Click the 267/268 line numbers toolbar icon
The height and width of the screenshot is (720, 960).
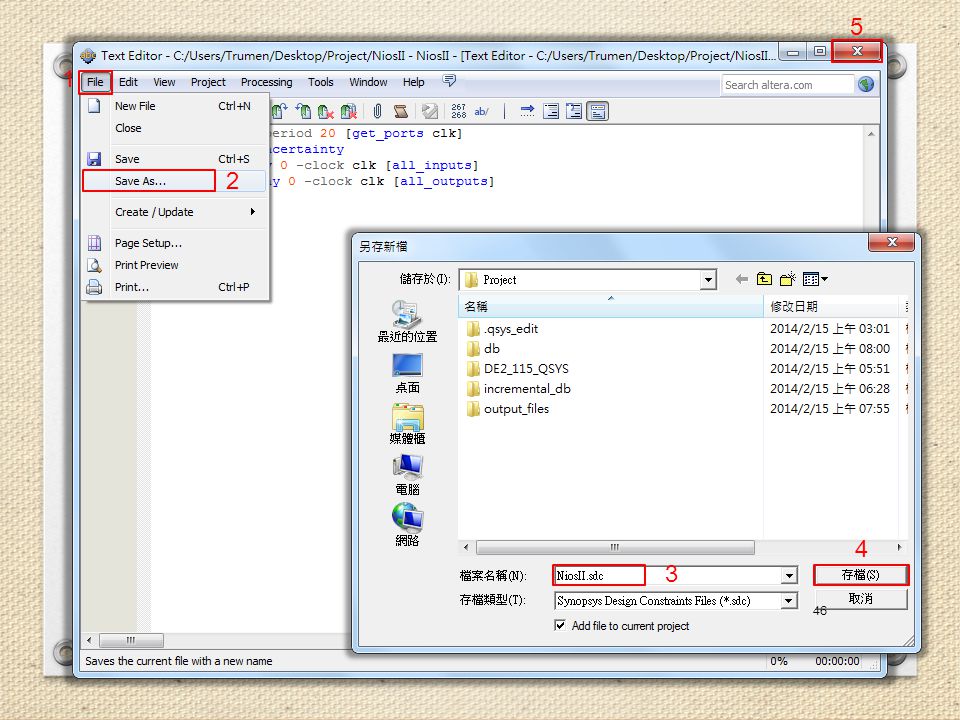coord(459,111)
